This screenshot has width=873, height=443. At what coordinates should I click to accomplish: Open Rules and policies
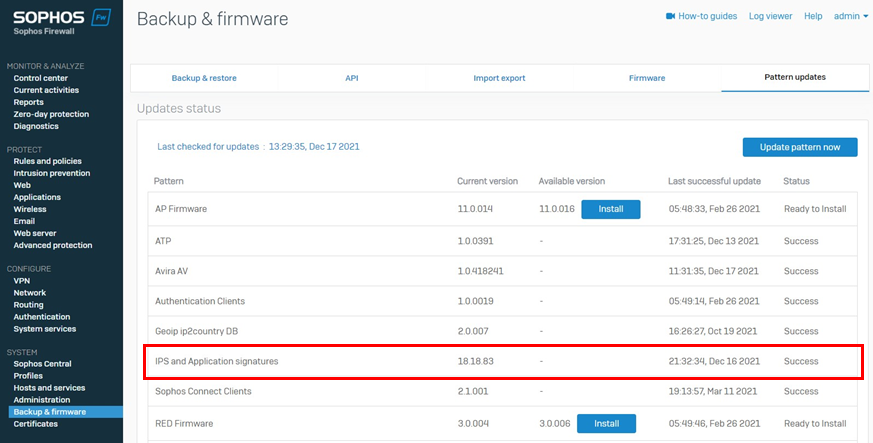[x=47, y=161]
